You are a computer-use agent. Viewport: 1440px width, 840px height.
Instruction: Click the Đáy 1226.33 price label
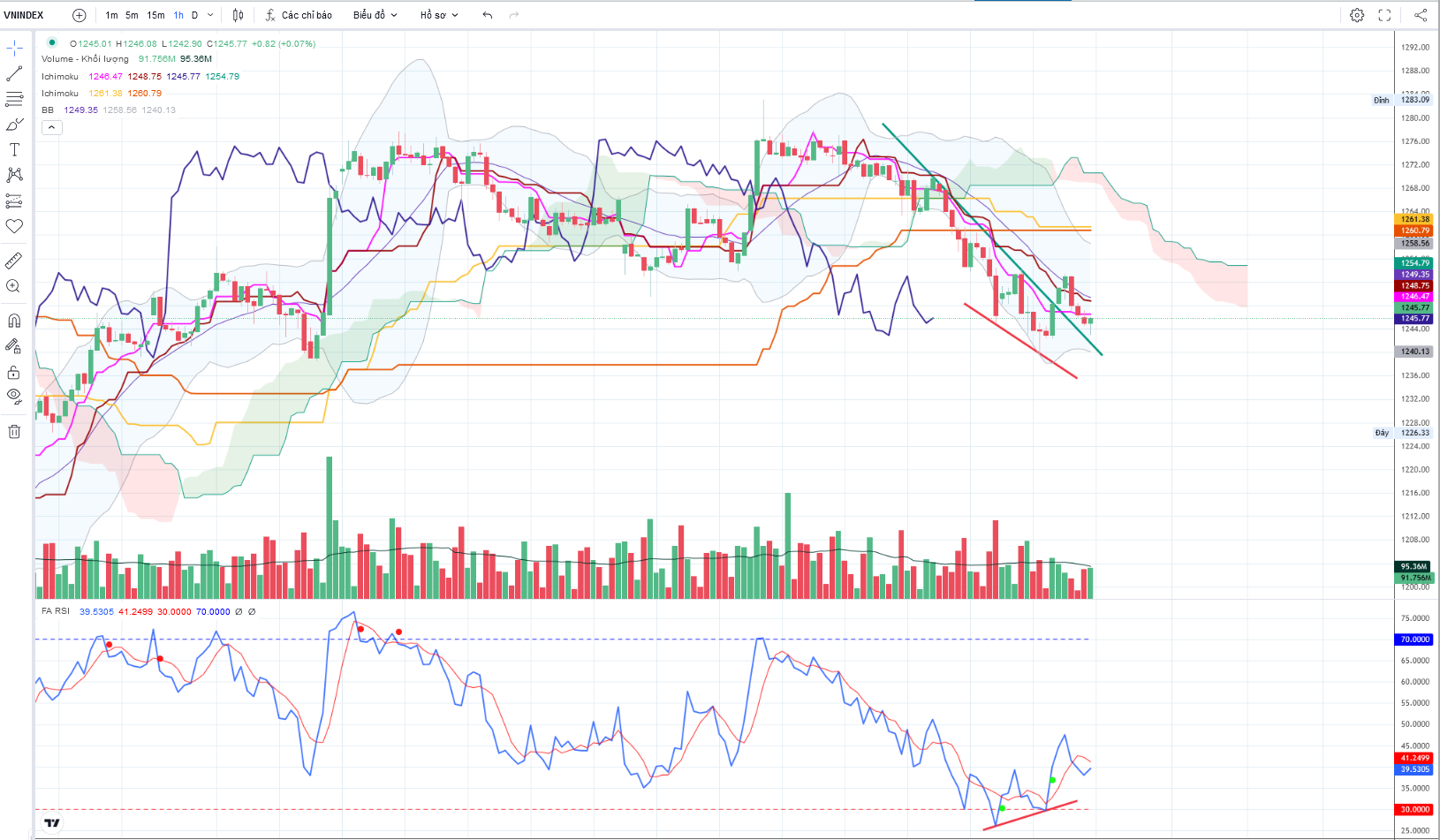click(1401, 433)
